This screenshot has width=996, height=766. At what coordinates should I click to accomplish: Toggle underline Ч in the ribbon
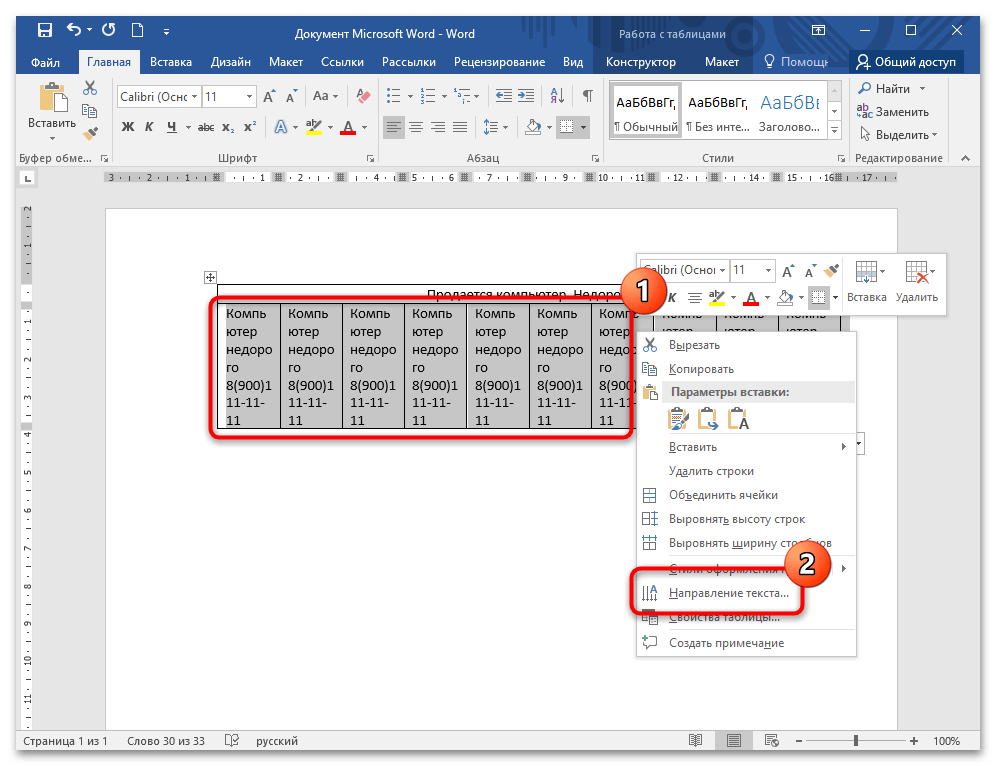point(172,127)
